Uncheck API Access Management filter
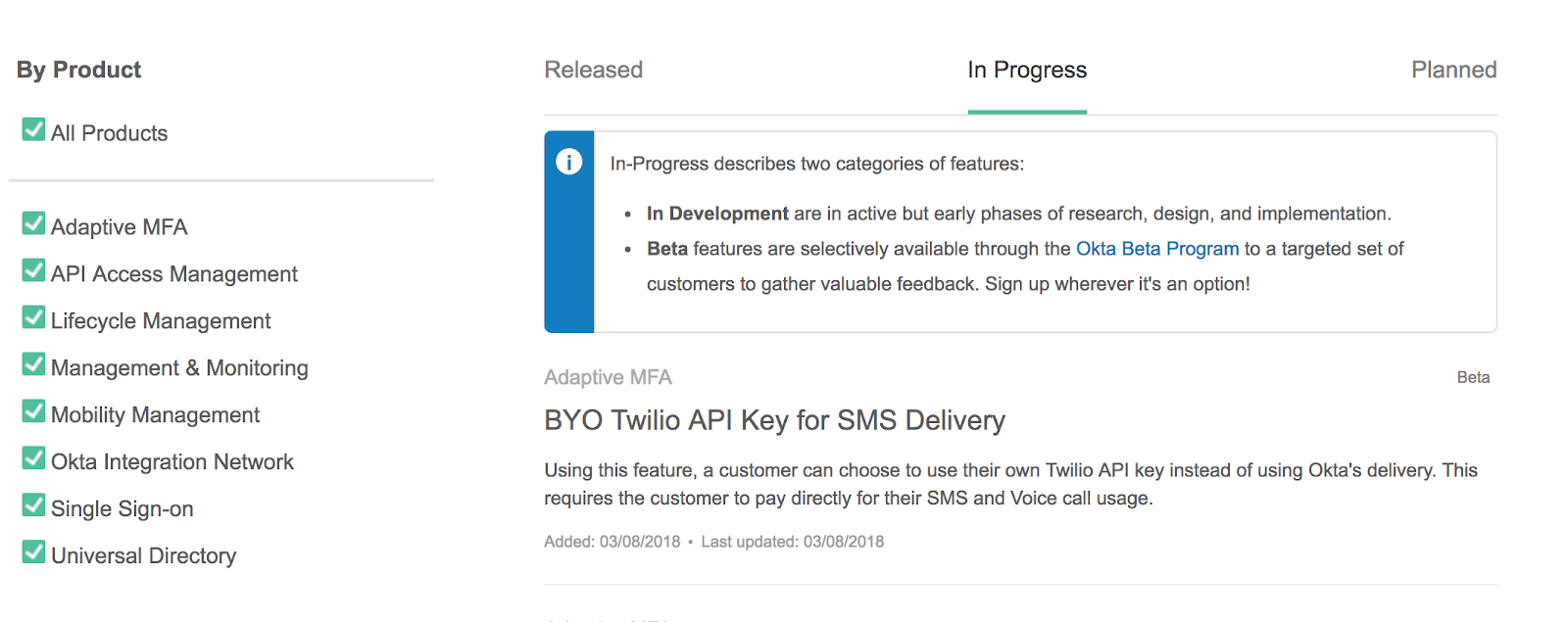Image resolution: width=1568 pixels, height=622 pixels. tap(34, 271)
